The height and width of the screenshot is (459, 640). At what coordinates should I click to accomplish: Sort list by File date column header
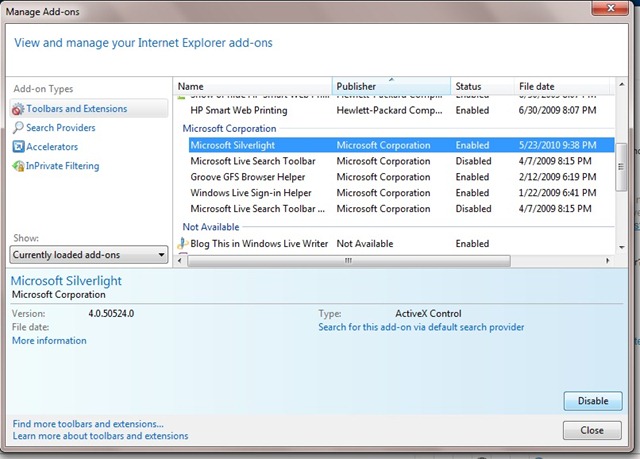click(562, 86)
